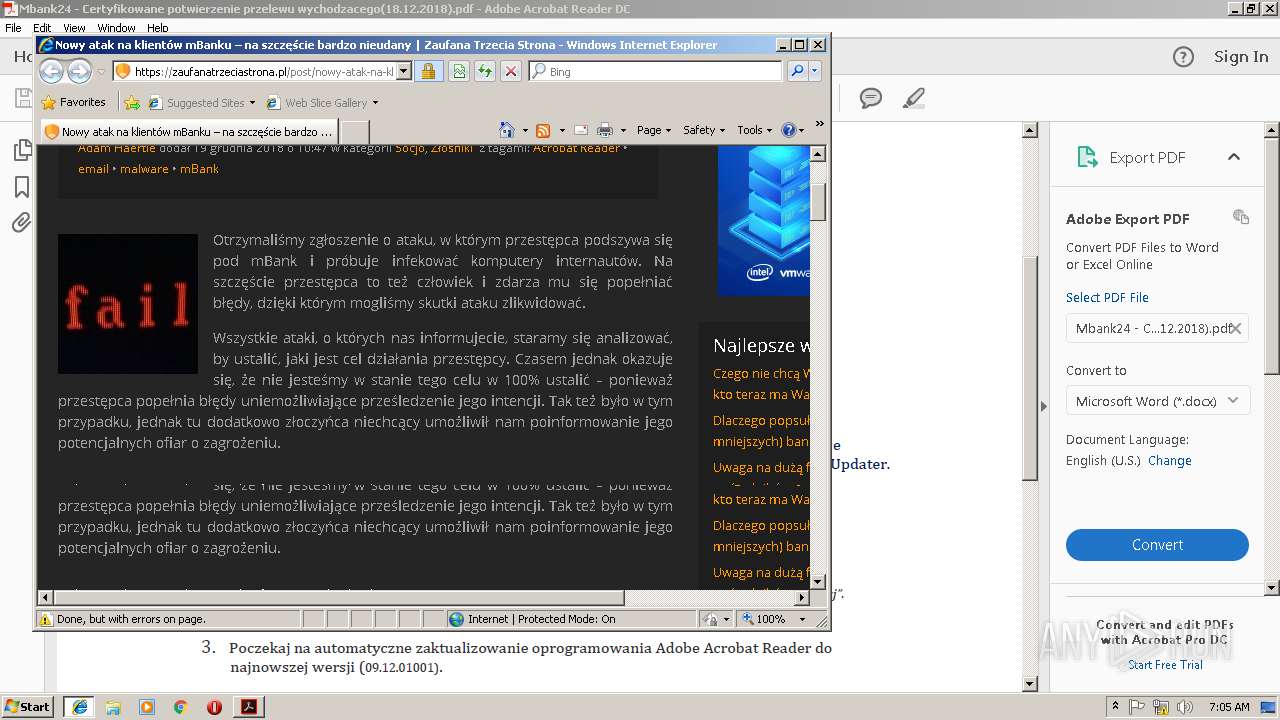Open the Edit menu in Acrobat
1280x720 pixels.
click(x=42, y=28)
